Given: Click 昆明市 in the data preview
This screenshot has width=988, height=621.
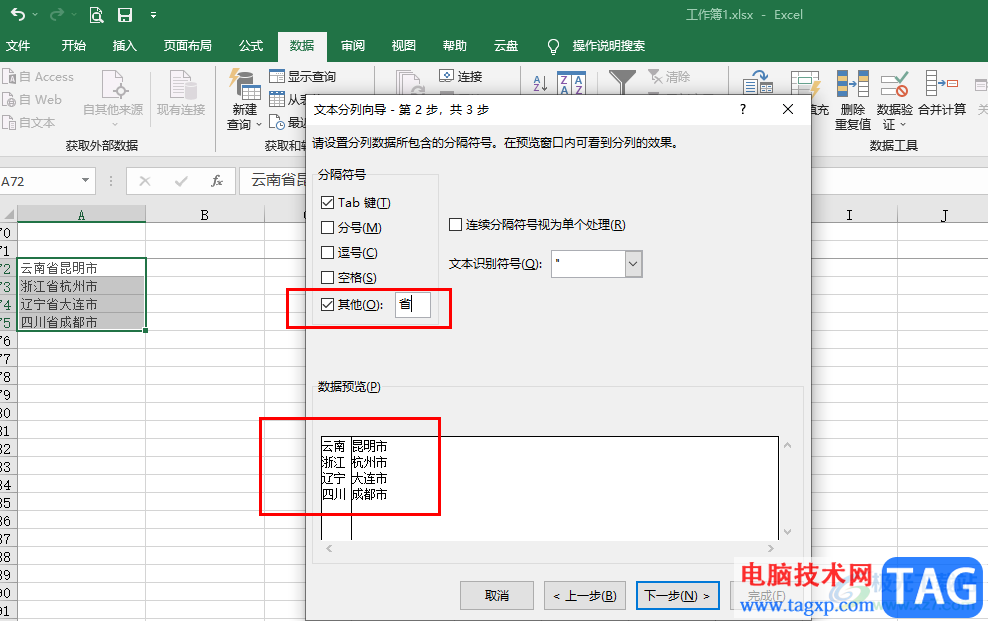Looking at the screenshot, I should pos(369,446).
